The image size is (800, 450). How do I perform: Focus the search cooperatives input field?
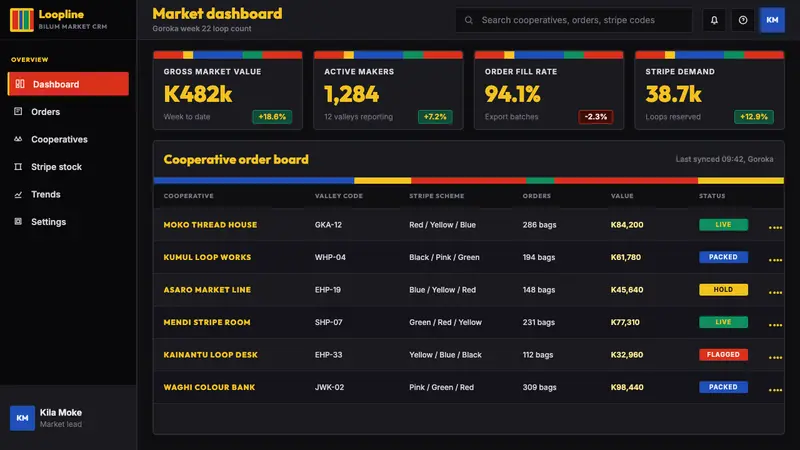[573, 20]
